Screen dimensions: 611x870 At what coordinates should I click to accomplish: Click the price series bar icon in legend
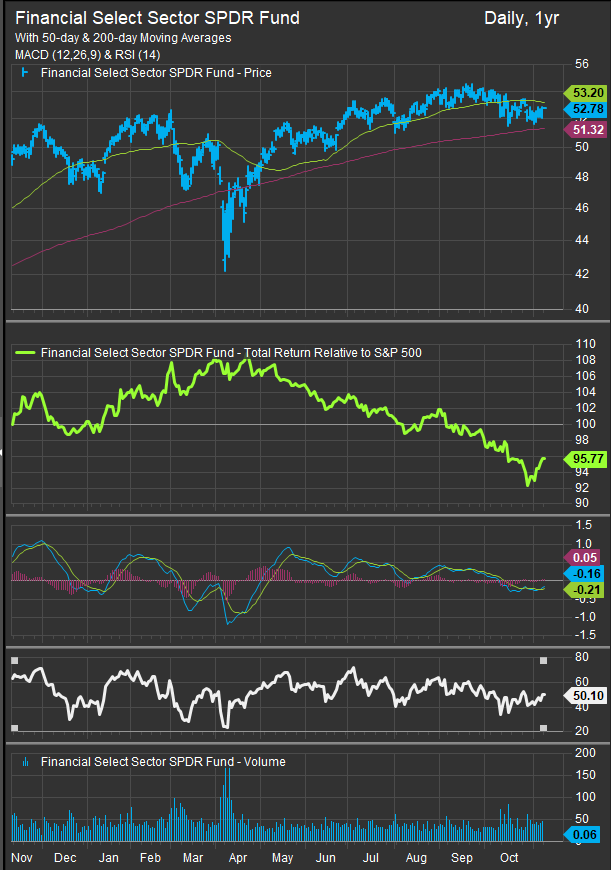click(24, 73)
